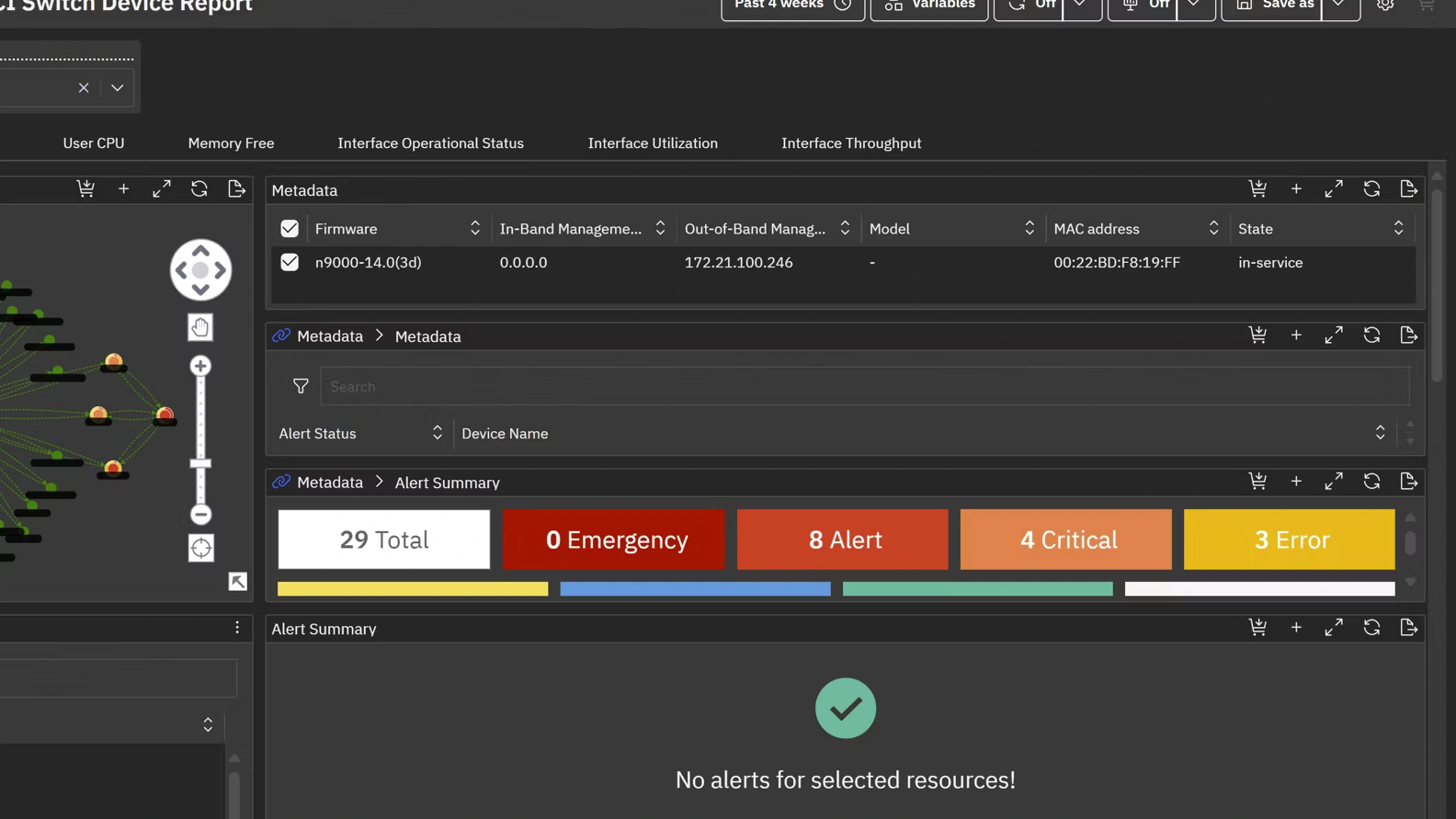The image size is (1456, 819).
Task: Expand the device selector dropdown chevron
Action: coord(118,88)
